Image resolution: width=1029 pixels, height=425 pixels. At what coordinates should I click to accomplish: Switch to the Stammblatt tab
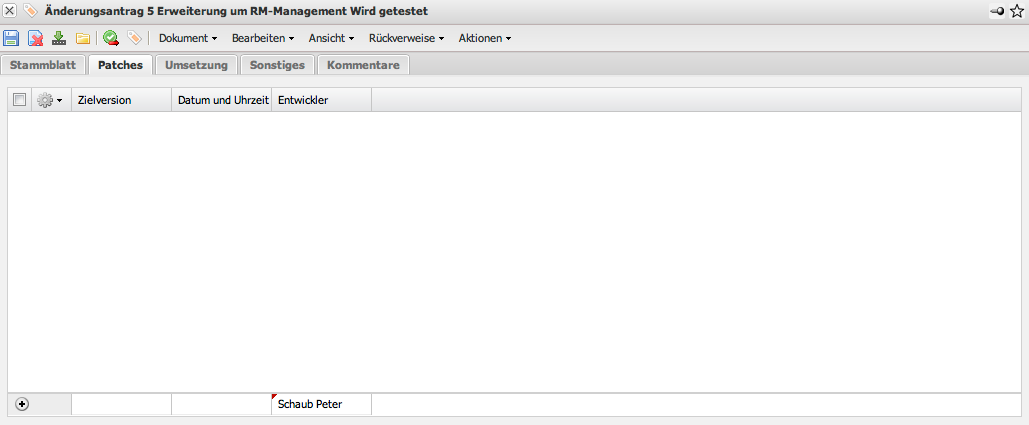pos(43,65)
